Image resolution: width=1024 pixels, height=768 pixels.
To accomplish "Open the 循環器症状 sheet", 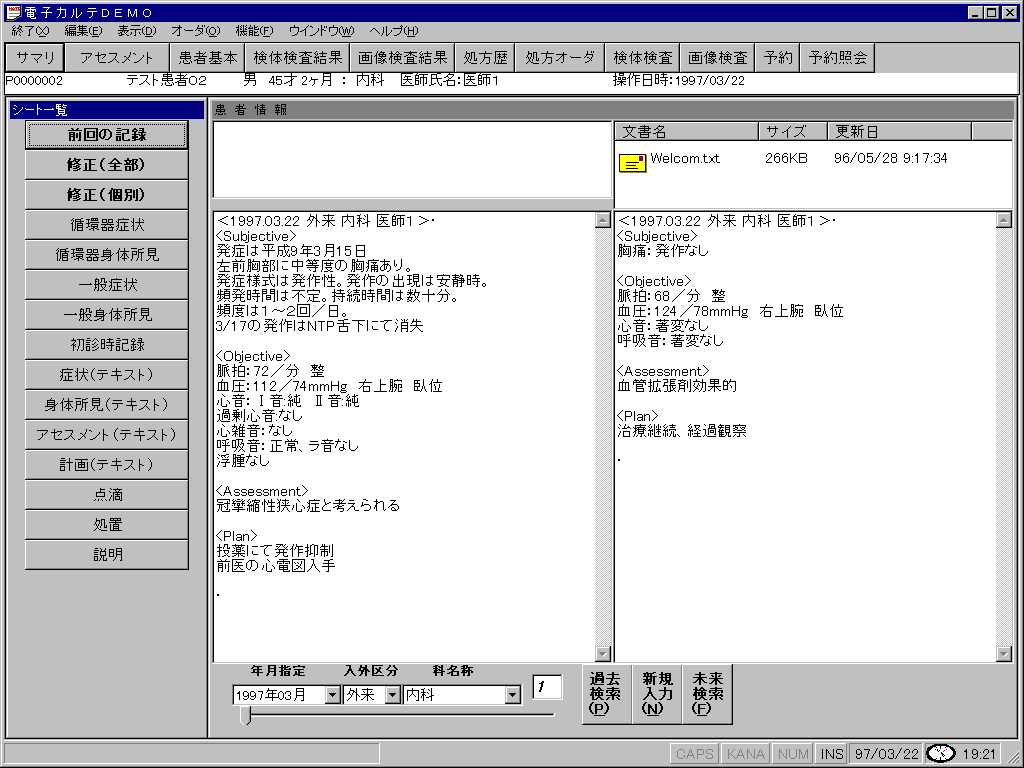I will 106,225.
